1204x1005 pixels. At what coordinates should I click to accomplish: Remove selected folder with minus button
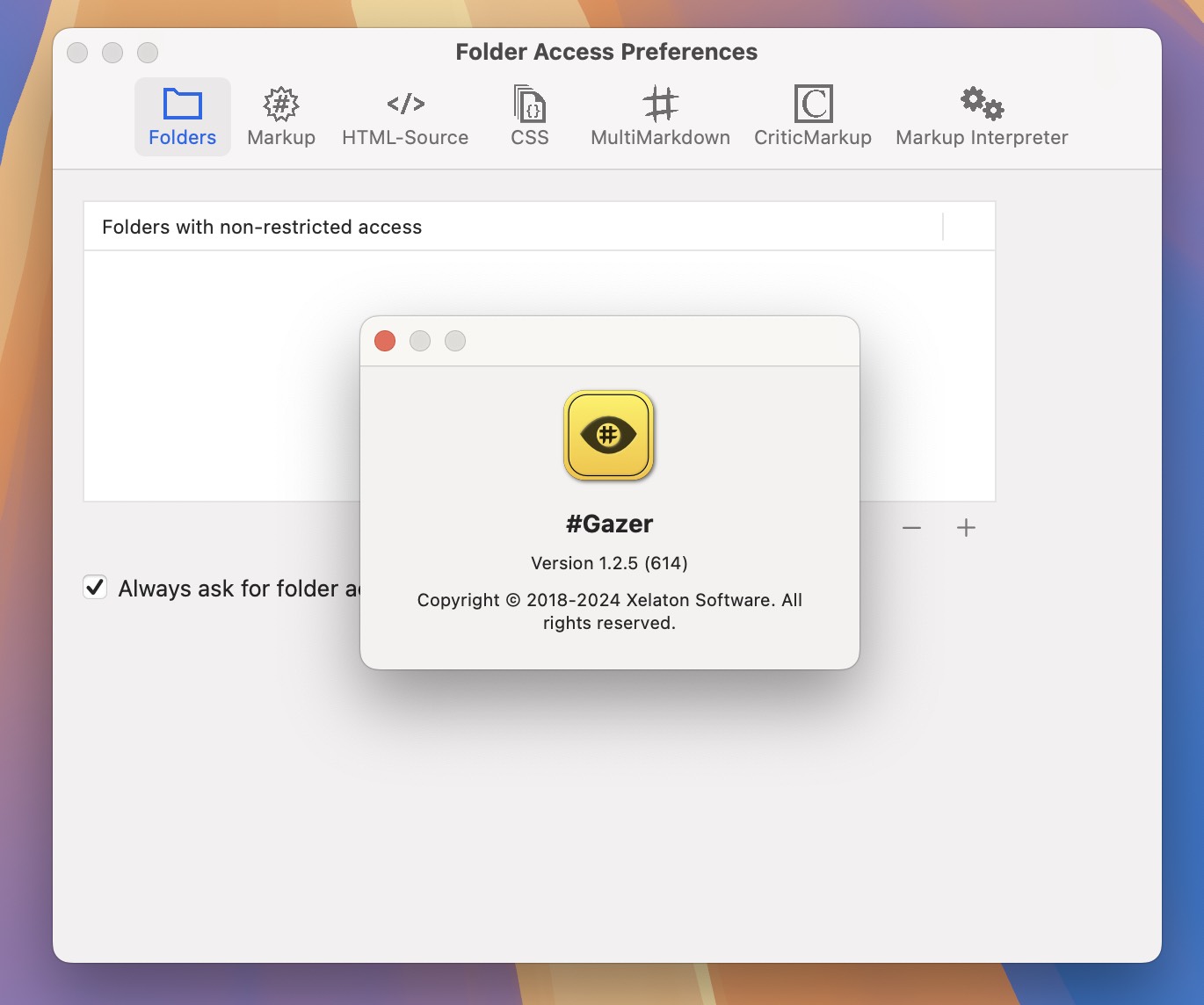[x=911, y=527]
